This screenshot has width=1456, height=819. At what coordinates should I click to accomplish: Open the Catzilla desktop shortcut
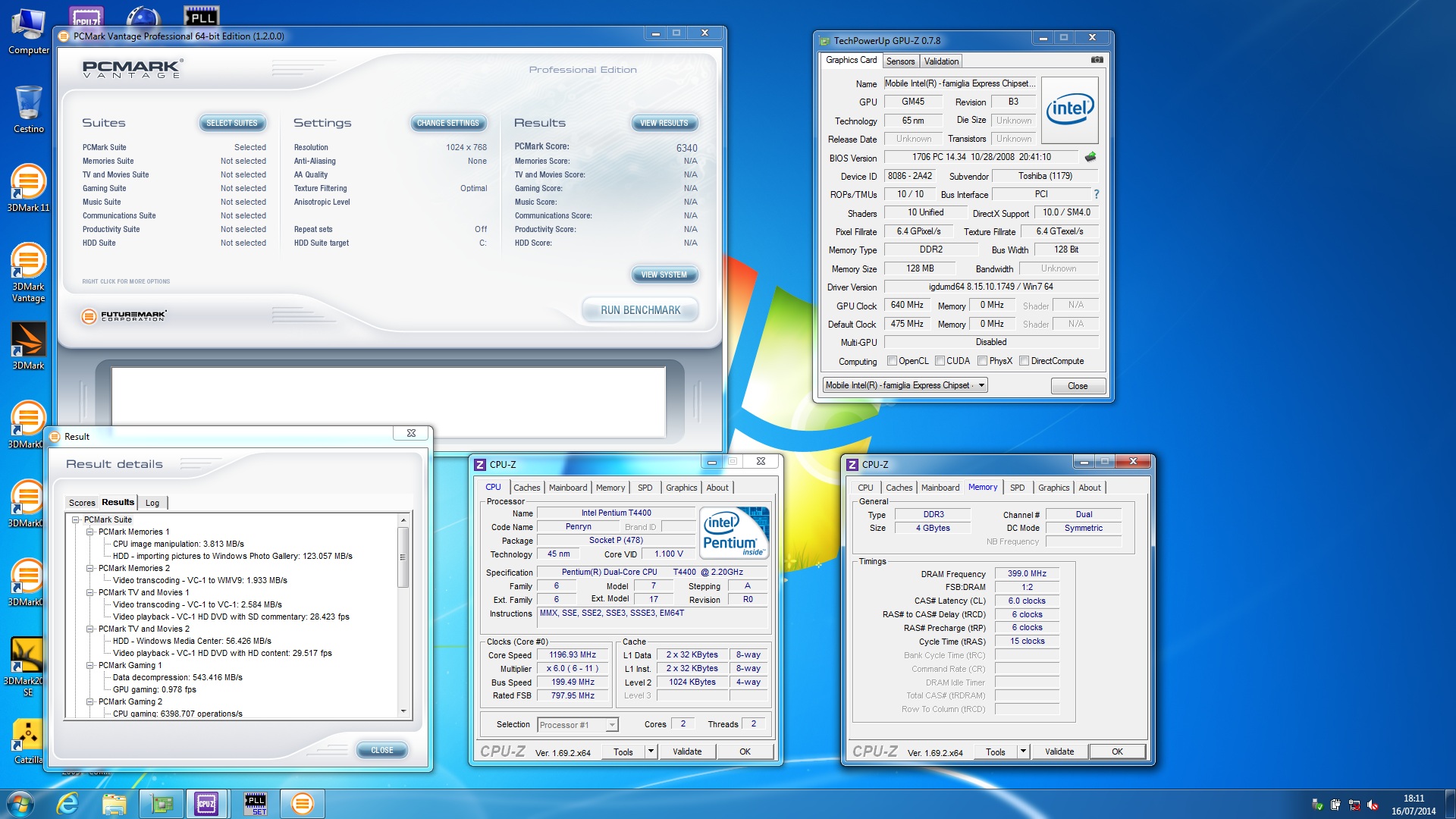(x=28, y=741)
